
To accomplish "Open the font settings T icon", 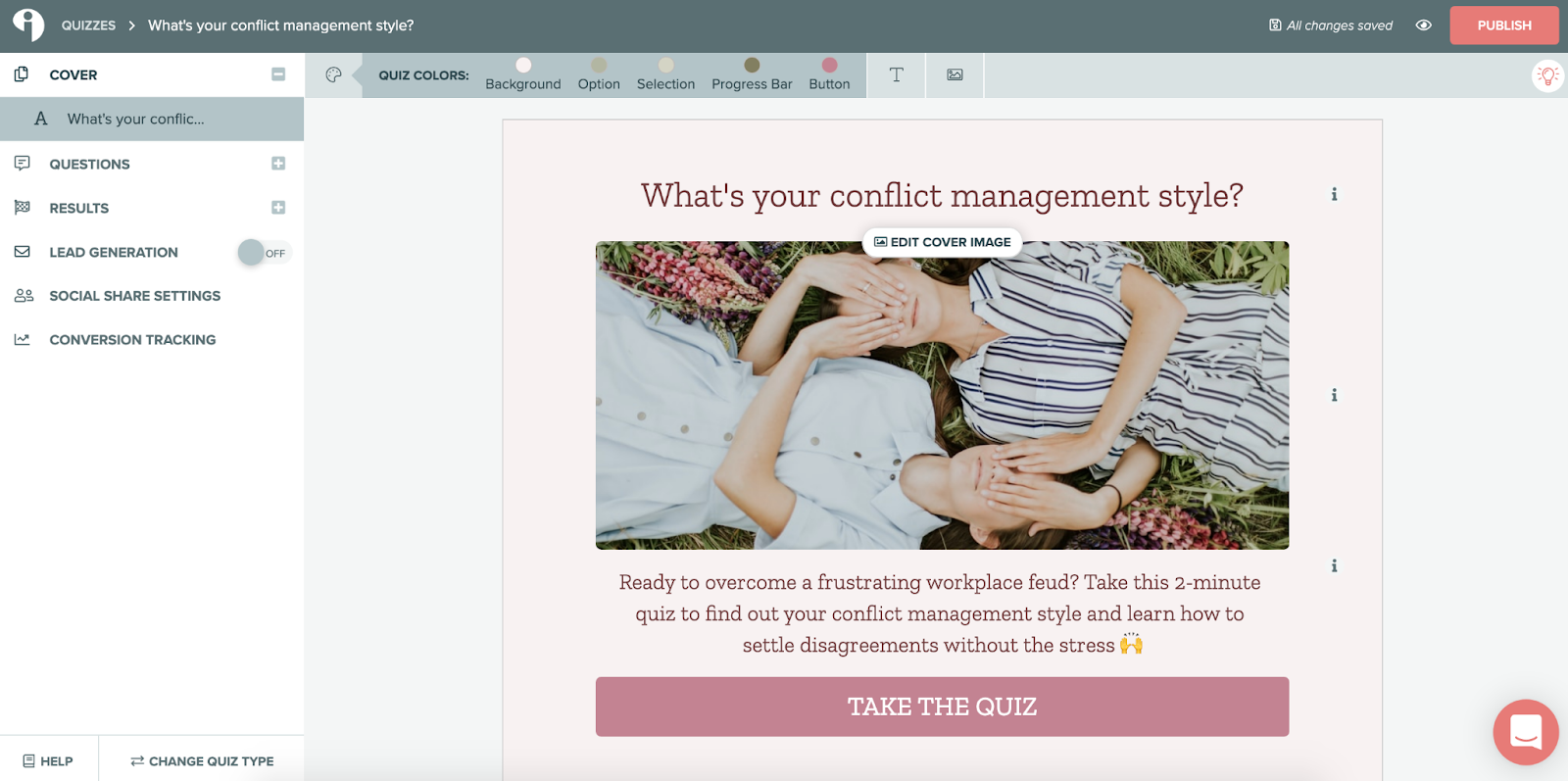I will [896, 74].
